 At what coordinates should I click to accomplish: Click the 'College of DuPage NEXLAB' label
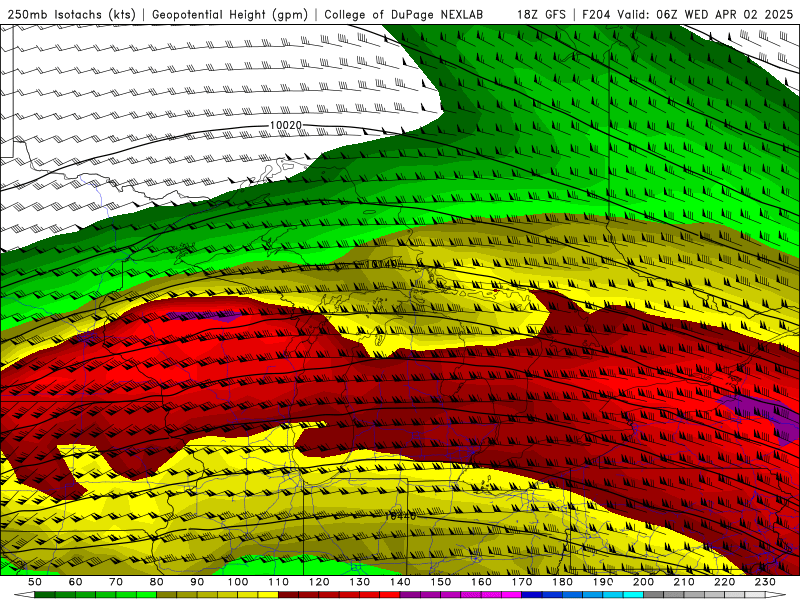404,15
